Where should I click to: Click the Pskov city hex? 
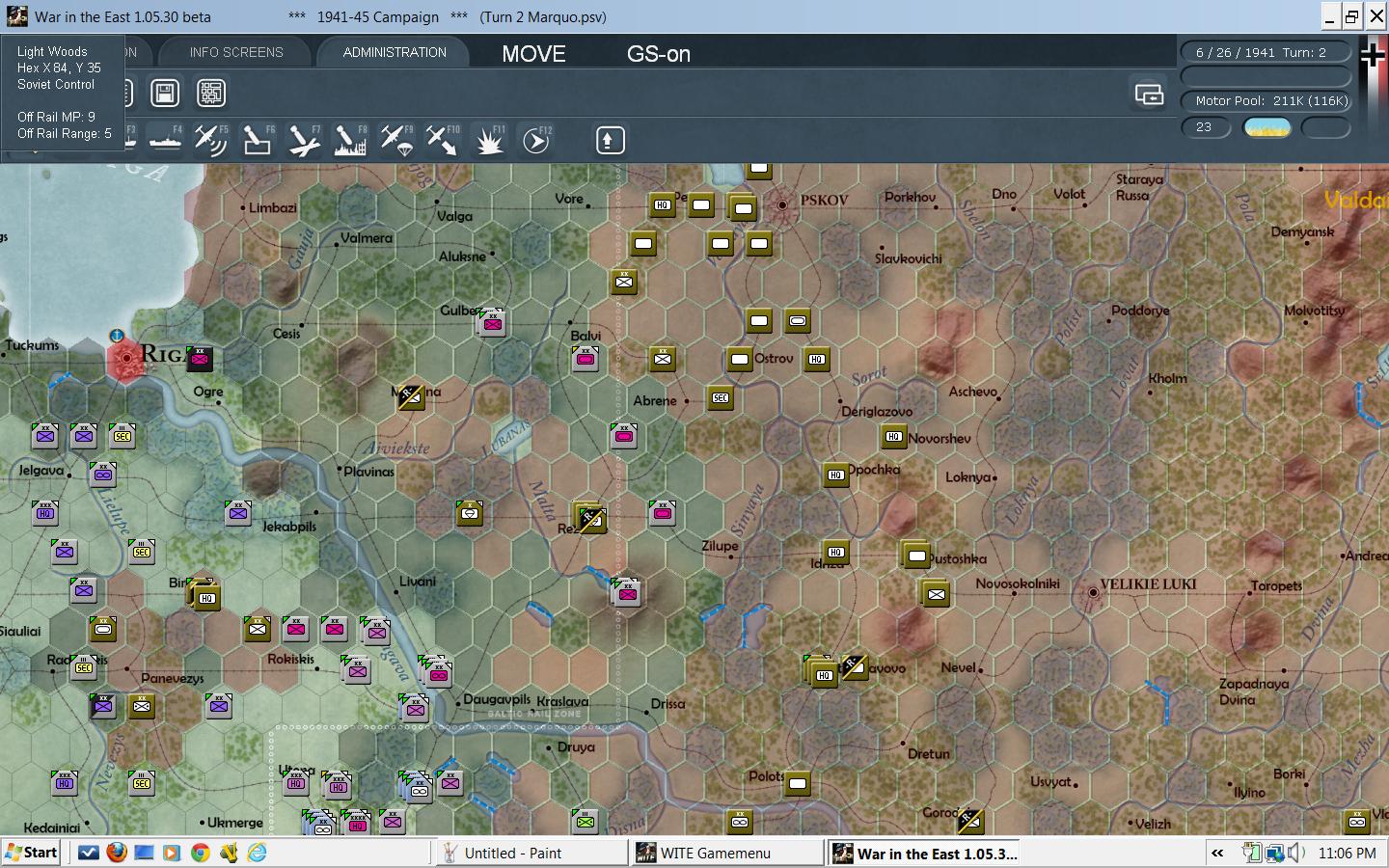click(x=781, y=204)
